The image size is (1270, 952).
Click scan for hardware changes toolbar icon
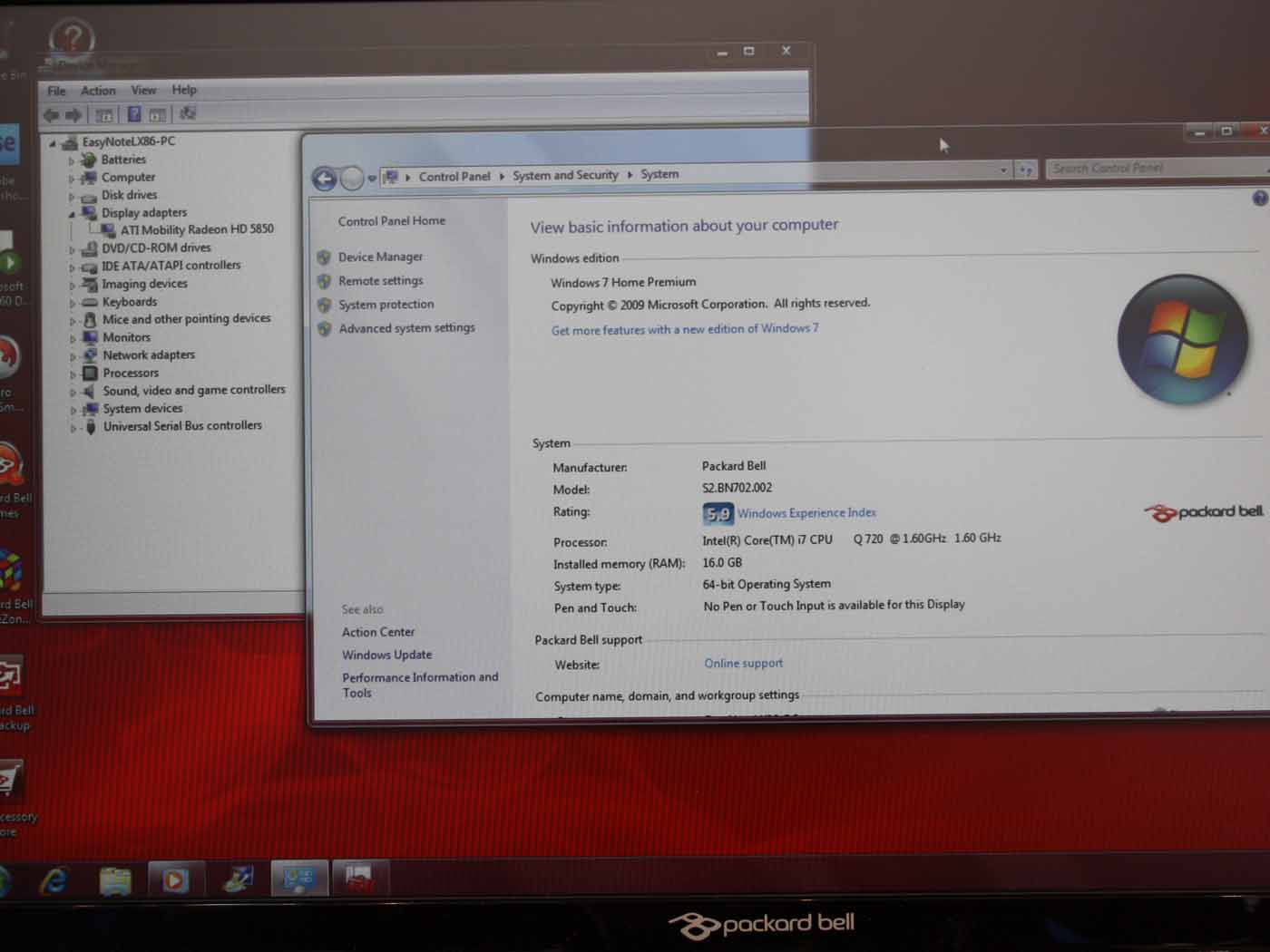tap(188, 113)
